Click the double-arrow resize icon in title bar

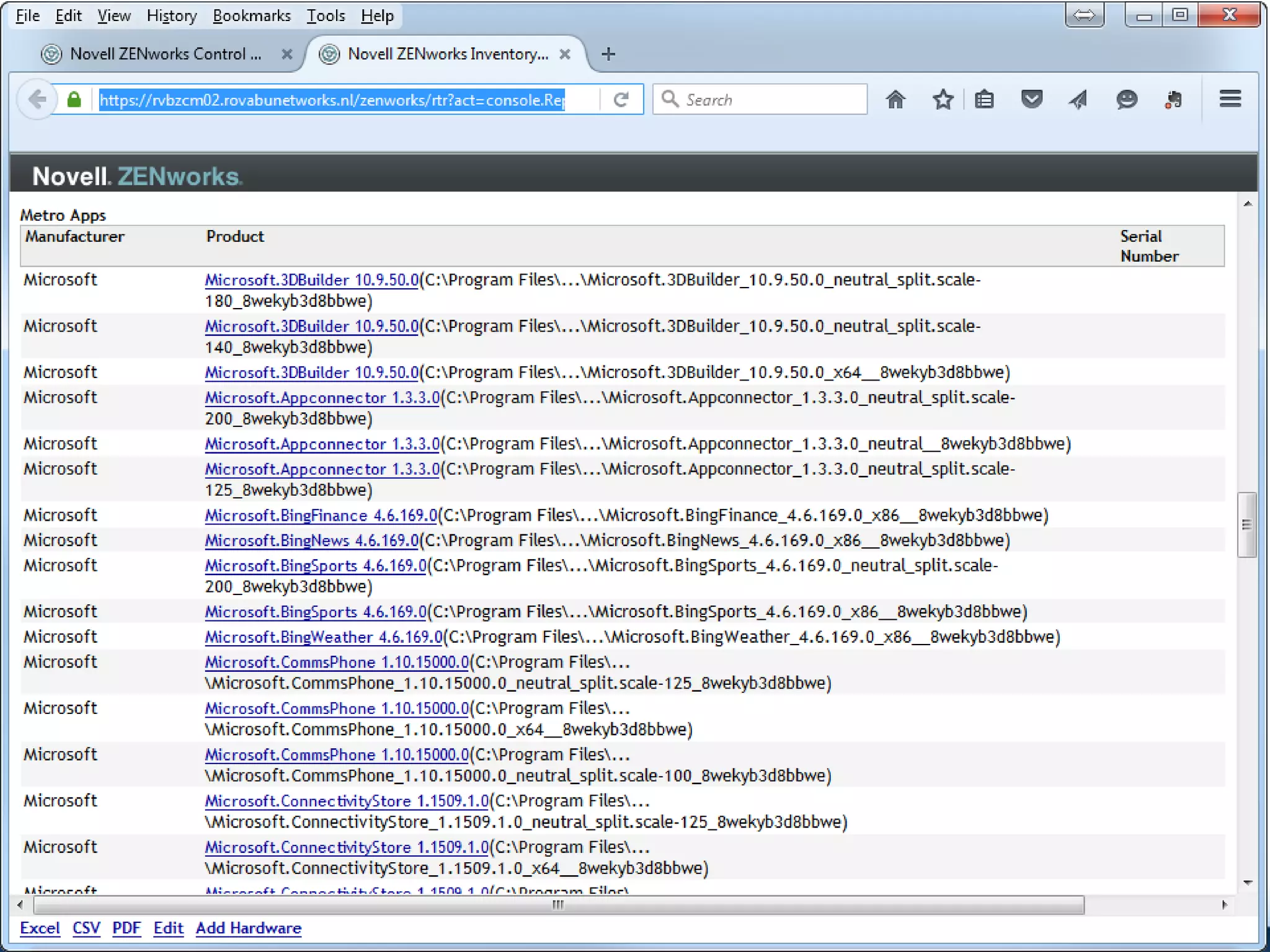click(1084, 15)
